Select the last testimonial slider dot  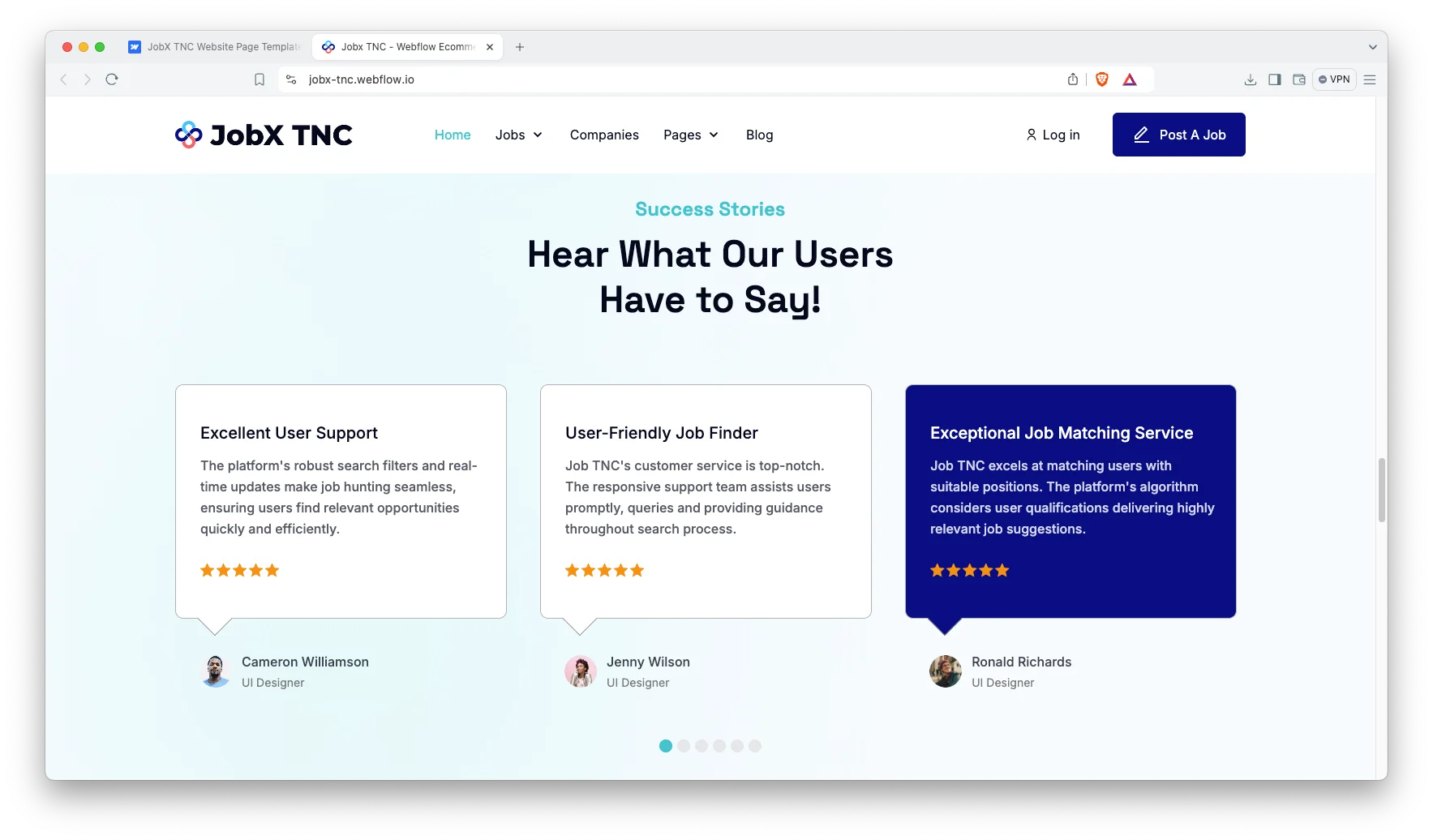(755, 746)
